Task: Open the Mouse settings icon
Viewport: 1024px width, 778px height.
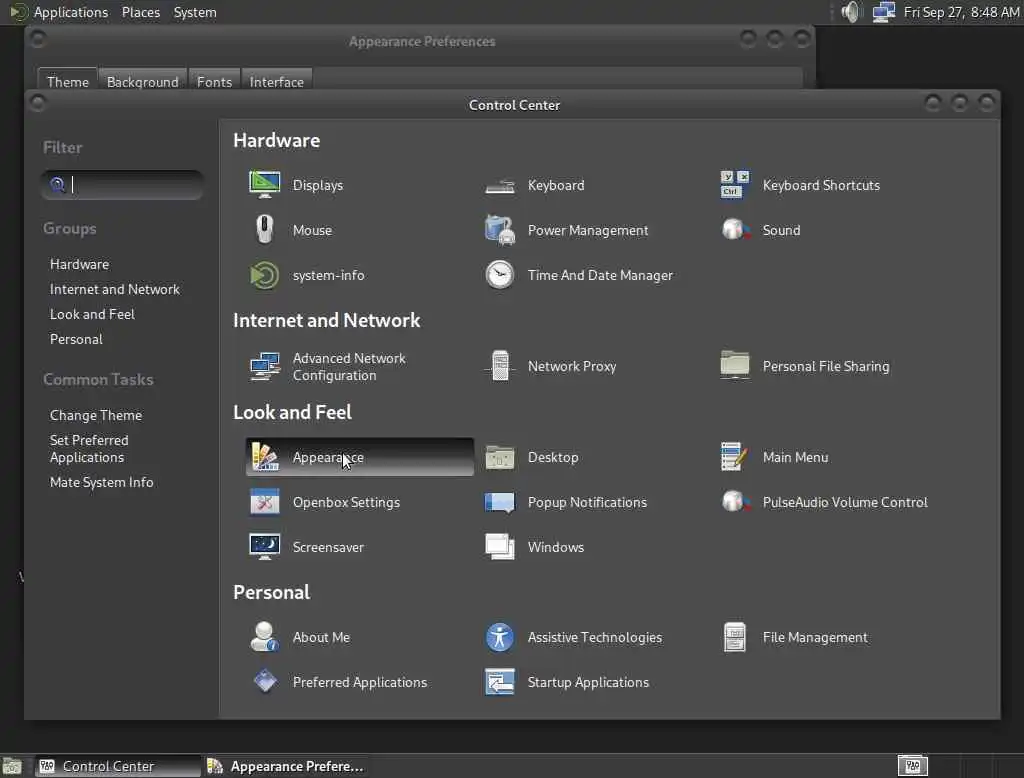Action: pos(264,230)
